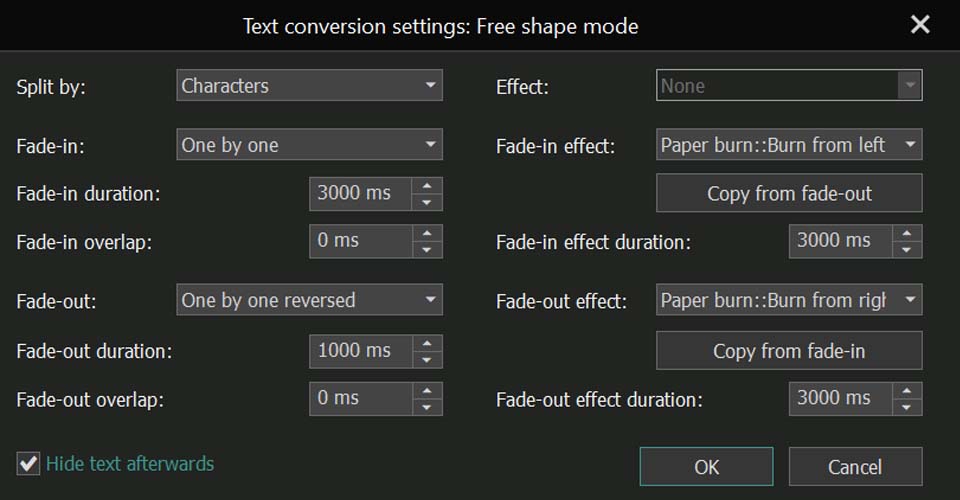Open the Split by dropdown
The image size is (960, 500).
309,85
